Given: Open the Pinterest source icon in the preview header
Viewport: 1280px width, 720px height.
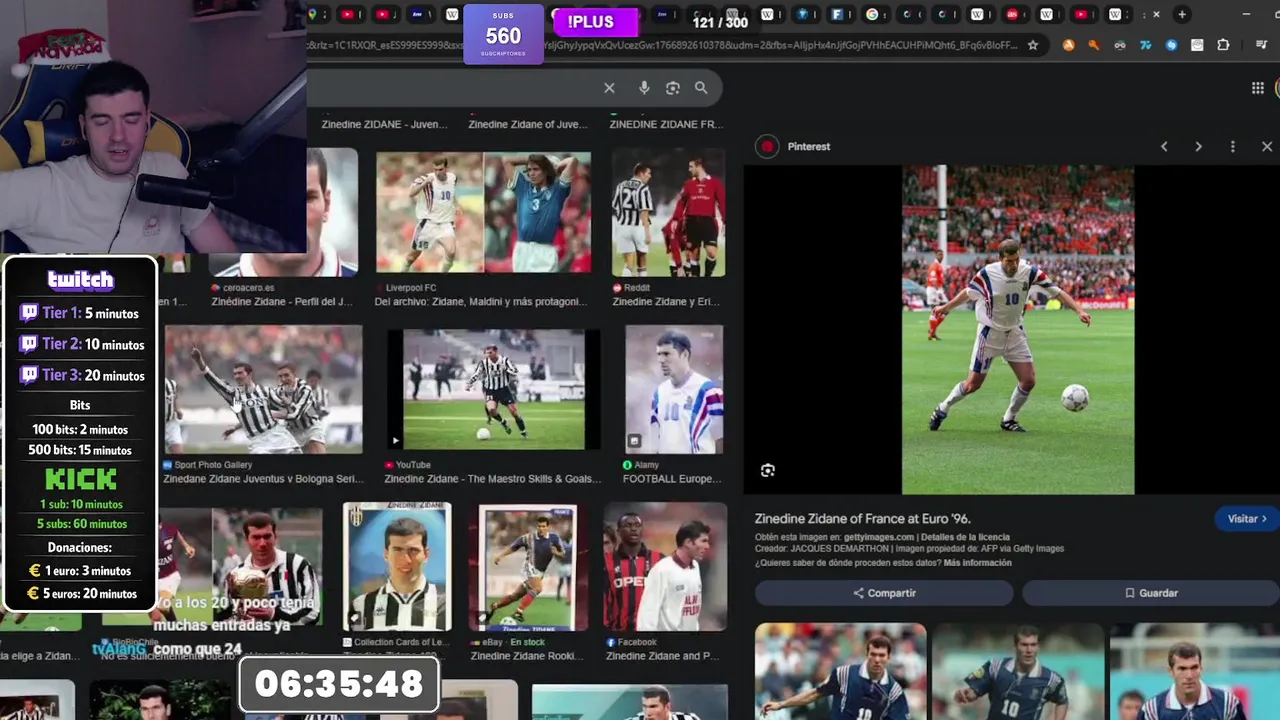Looking at the screenshot, I should [767, 146].
